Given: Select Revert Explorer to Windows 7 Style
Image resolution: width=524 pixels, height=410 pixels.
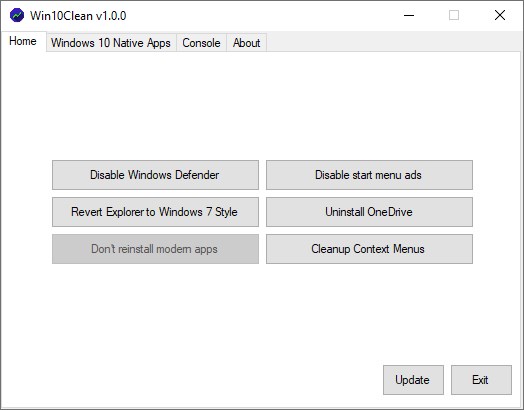Looking at the screenshot, I should point(155,212).
